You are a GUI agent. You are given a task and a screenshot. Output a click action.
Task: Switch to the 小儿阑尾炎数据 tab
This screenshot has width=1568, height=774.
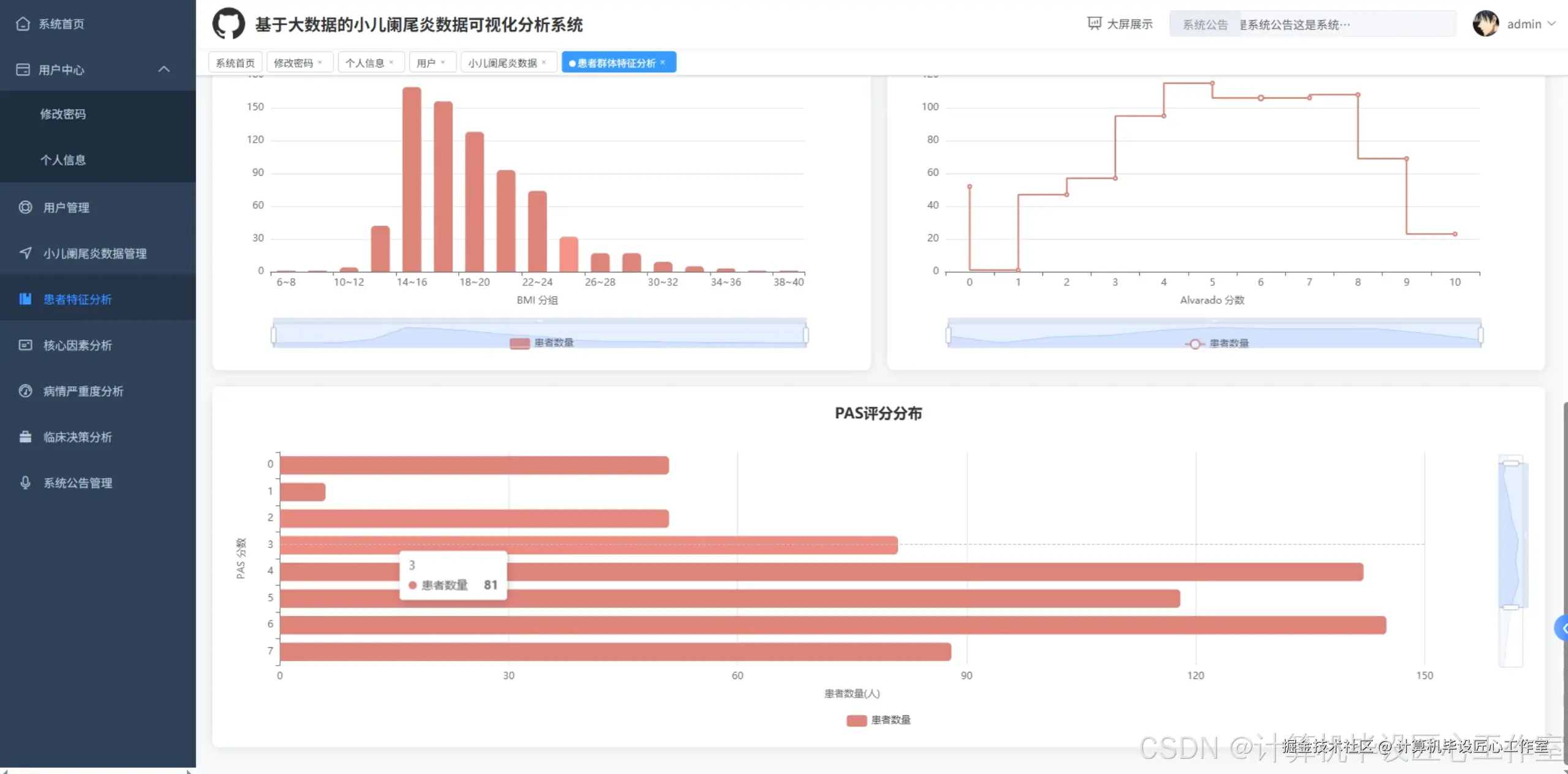[502, 62]
